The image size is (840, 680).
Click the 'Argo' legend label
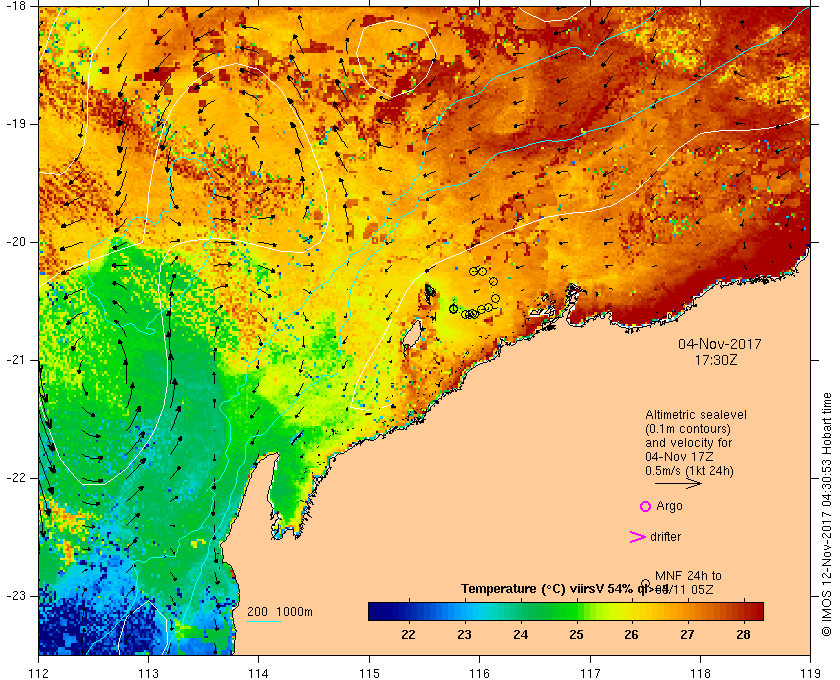coord(669,506)
